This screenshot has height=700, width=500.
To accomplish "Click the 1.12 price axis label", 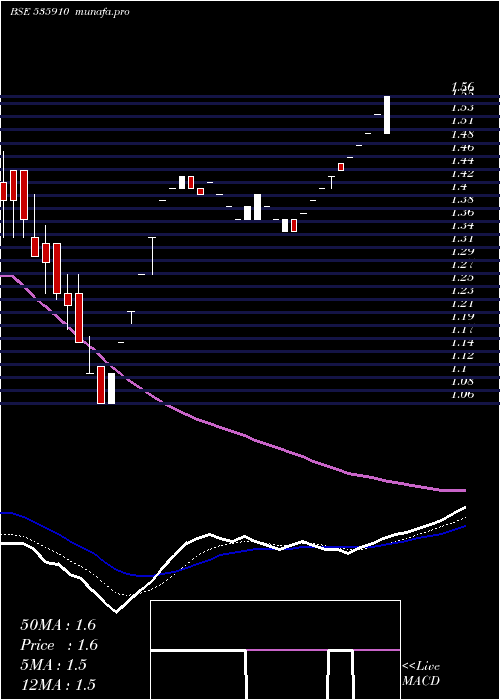I will coord(462,356).
